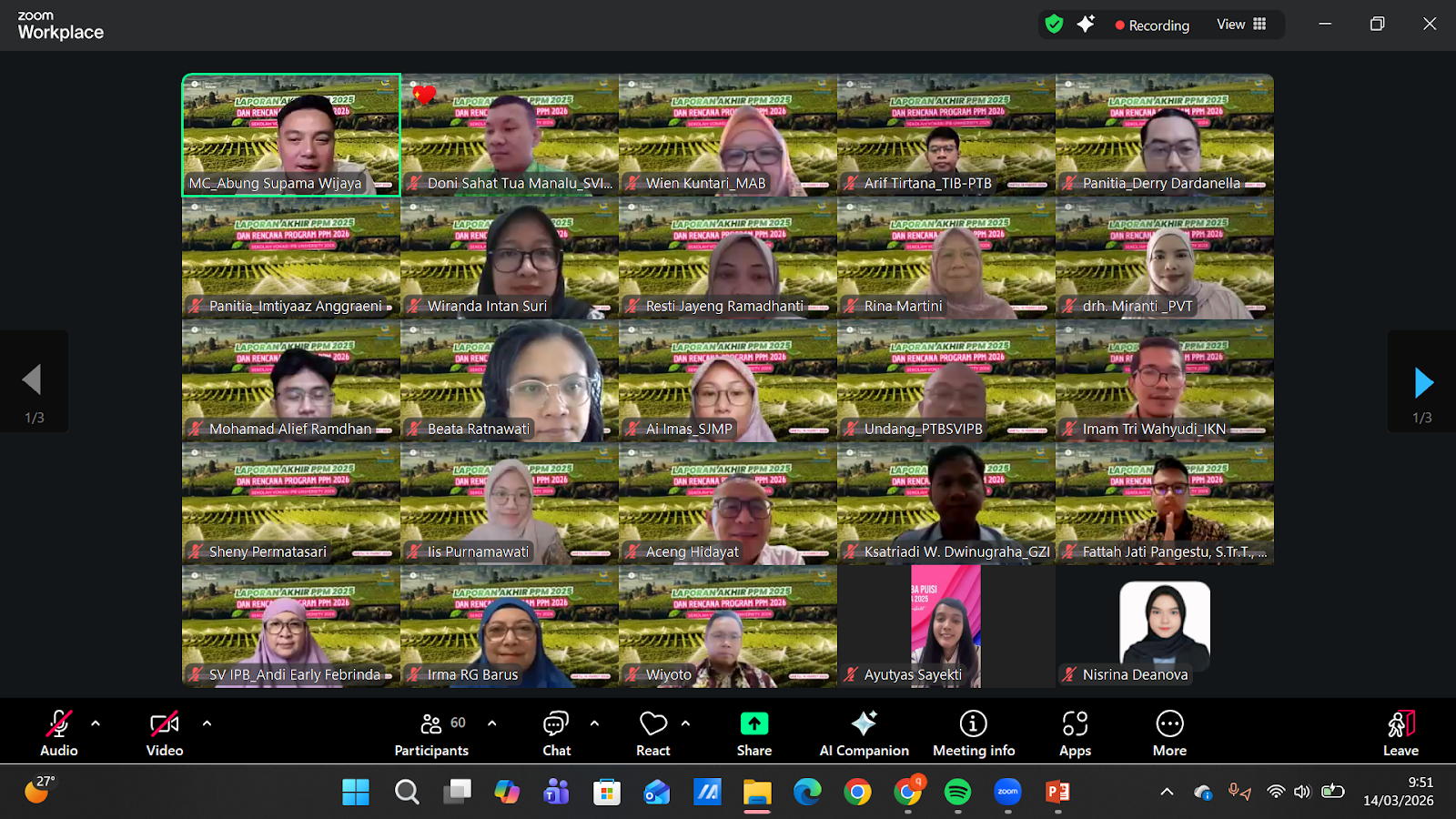Open the View layout menu
The height and width of the screenshot is (819, 1456).
point(1241,25)
